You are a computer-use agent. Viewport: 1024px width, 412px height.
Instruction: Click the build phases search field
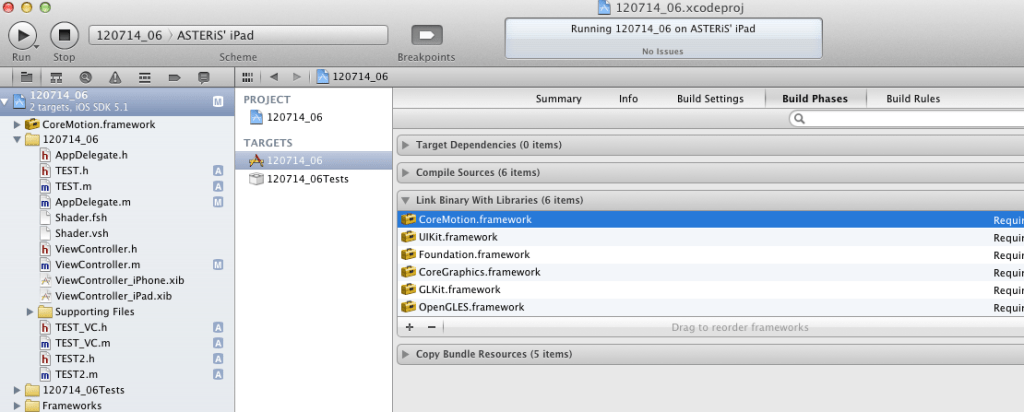coord(908,119)
